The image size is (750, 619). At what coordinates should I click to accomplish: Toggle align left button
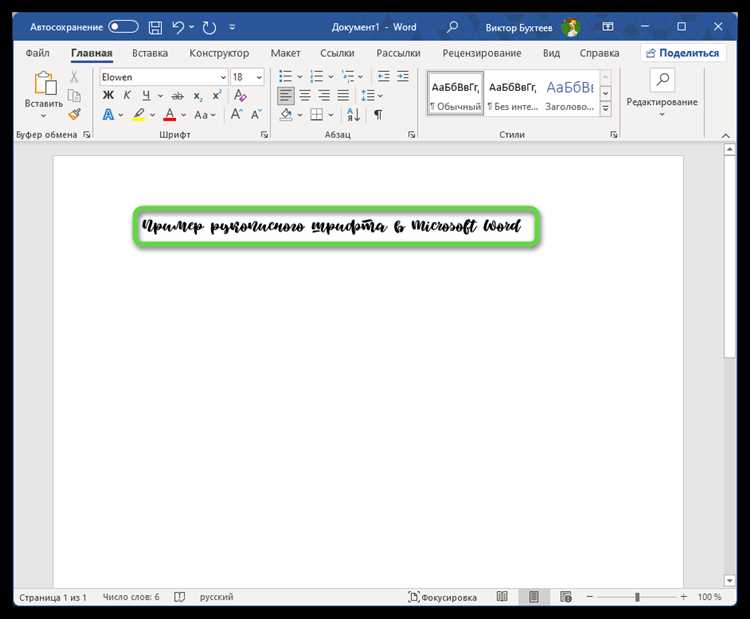pos(286,96)
